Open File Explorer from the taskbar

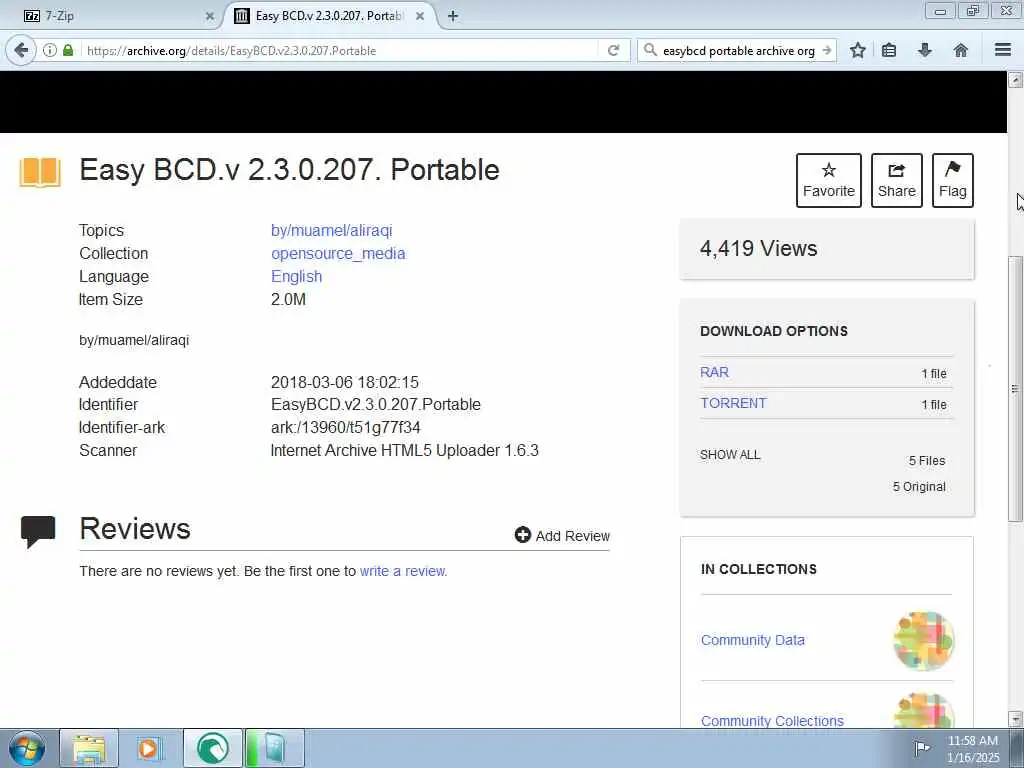(89, 748)
